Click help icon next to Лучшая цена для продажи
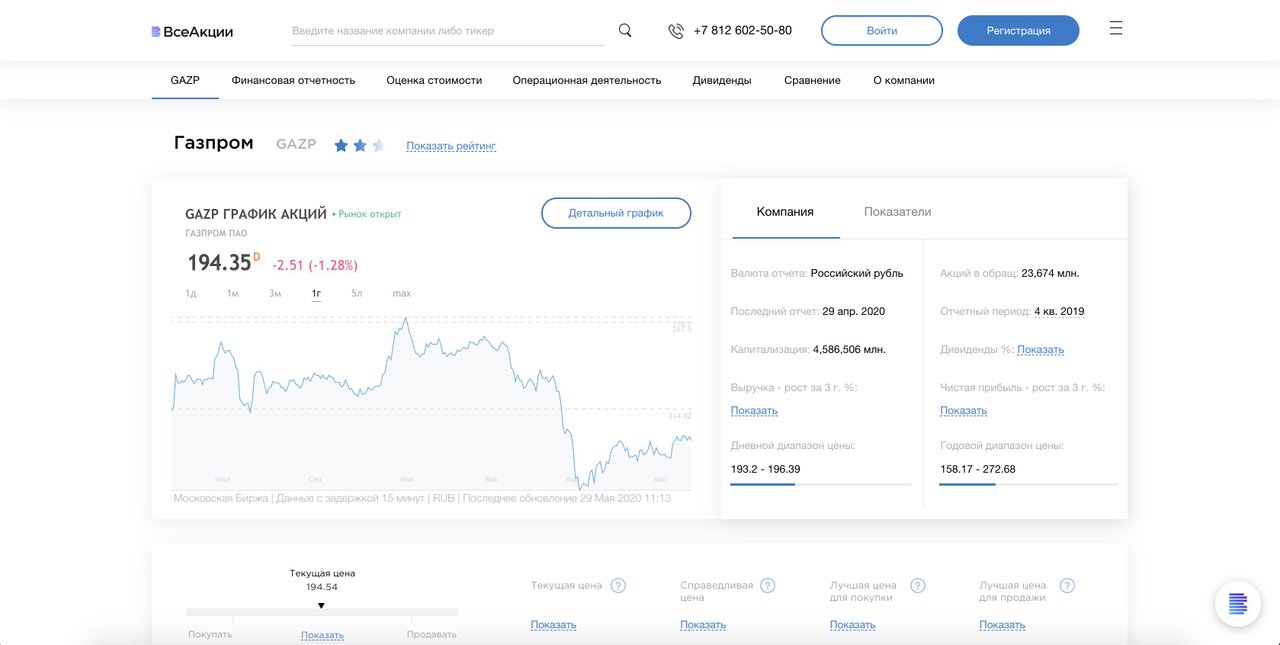 coord(1067,585)
